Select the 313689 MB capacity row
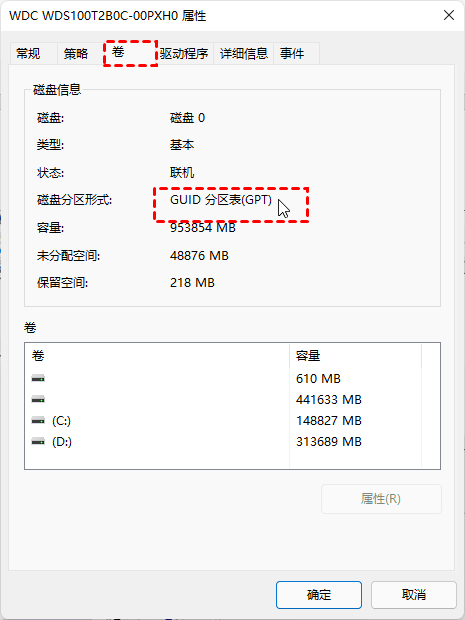Screen dimensions: 465x620 [232, 442]
